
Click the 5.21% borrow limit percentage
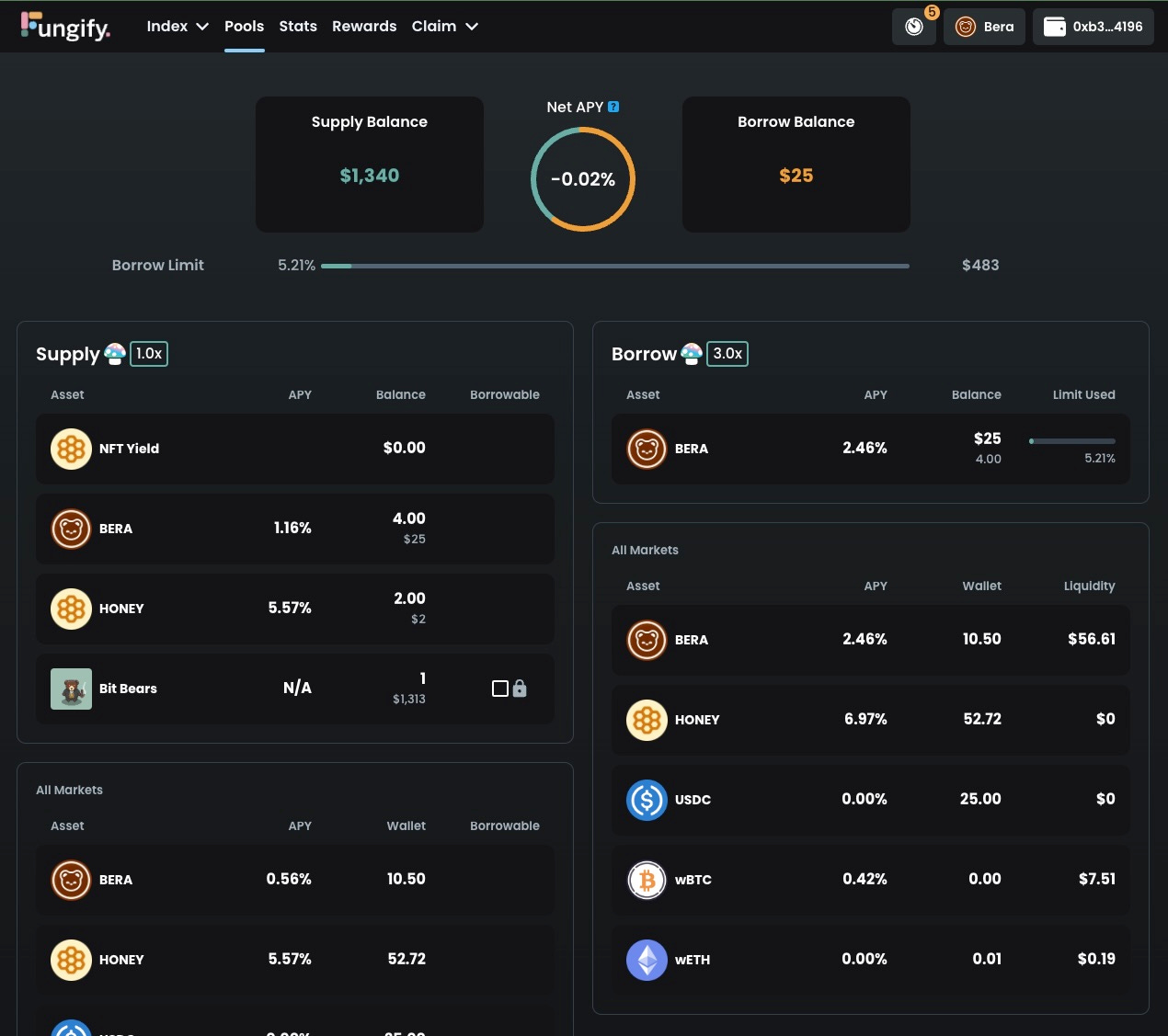pos(296,266)
